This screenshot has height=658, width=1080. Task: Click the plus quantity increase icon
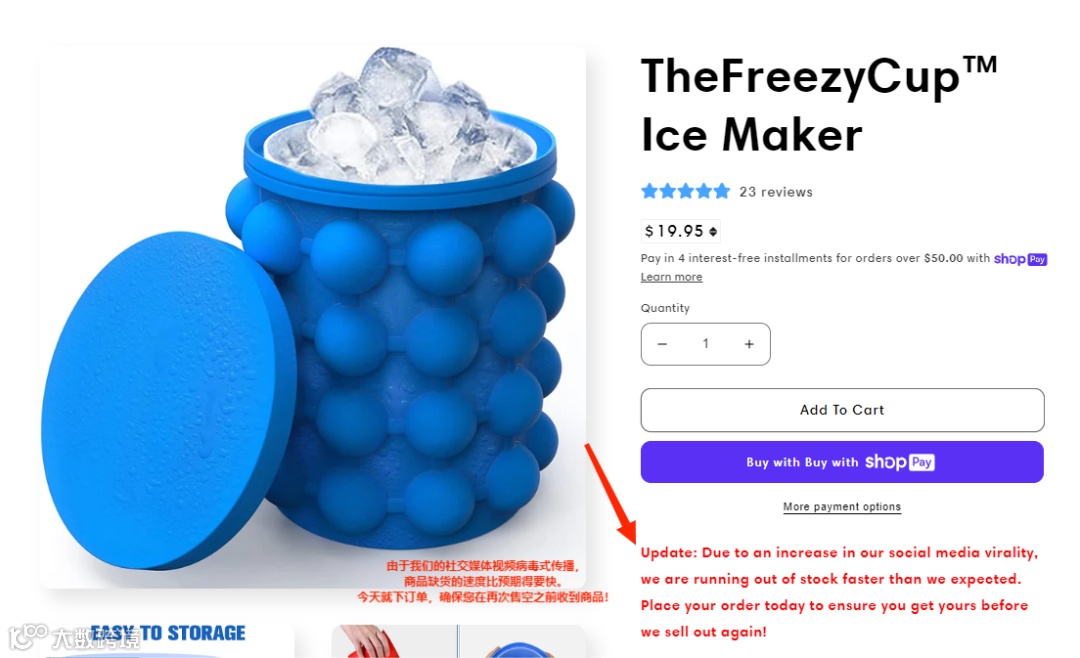click(749, 344)
